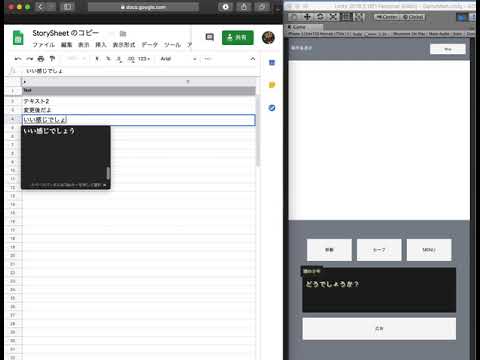Toggle Mute Audio in Game view
Viewport: 480px width, 360px height.
439,34
